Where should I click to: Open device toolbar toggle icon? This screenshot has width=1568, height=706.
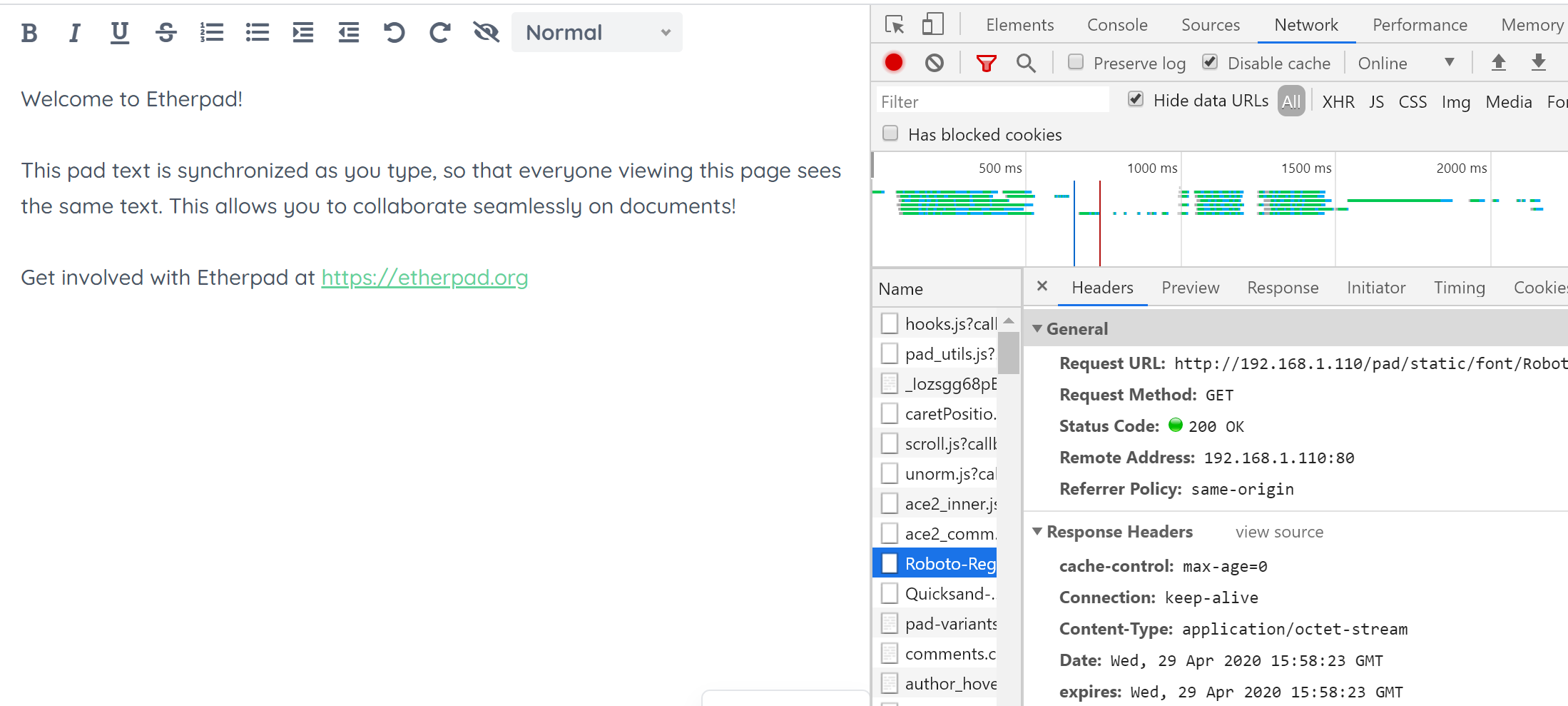click(932, 24)
